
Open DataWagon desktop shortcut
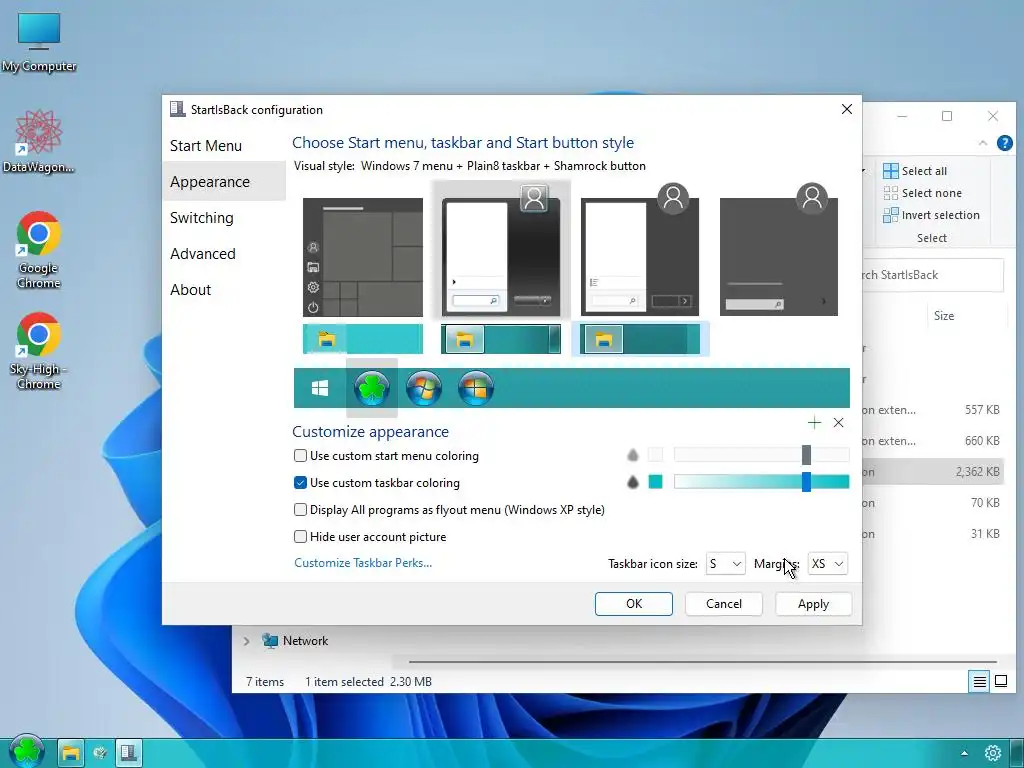39,142
